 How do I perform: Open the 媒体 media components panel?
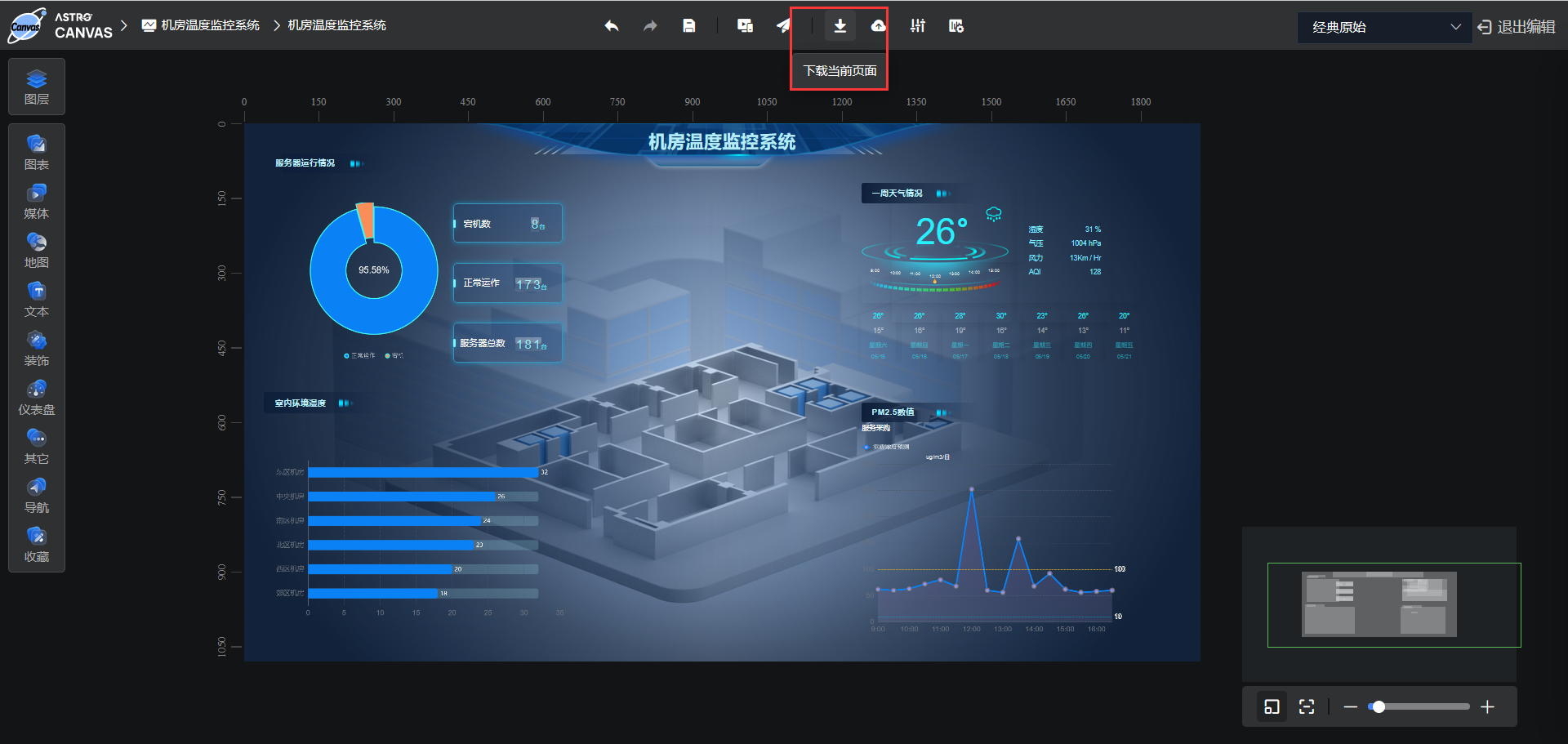(36, 201)
